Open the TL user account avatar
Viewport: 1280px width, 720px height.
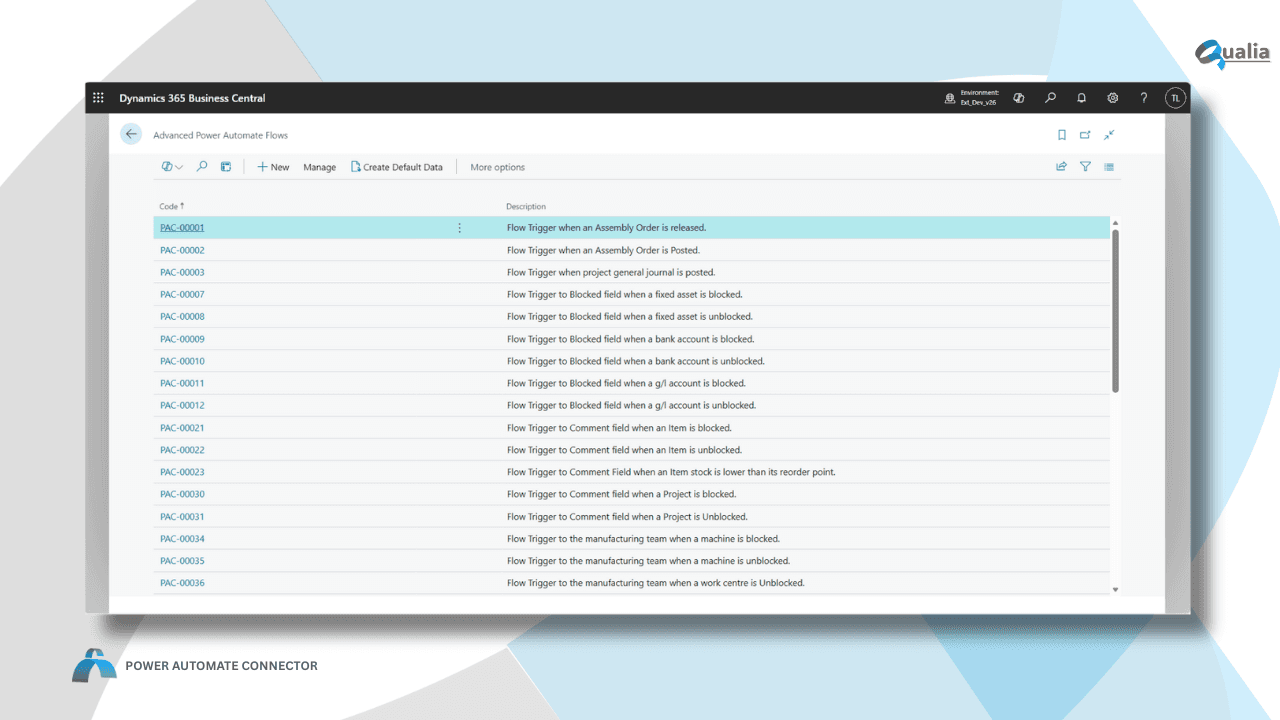tap(1175, 98)
